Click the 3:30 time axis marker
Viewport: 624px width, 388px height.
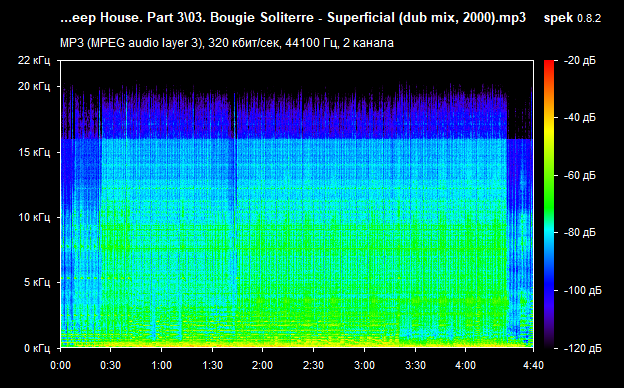[415, 365]
